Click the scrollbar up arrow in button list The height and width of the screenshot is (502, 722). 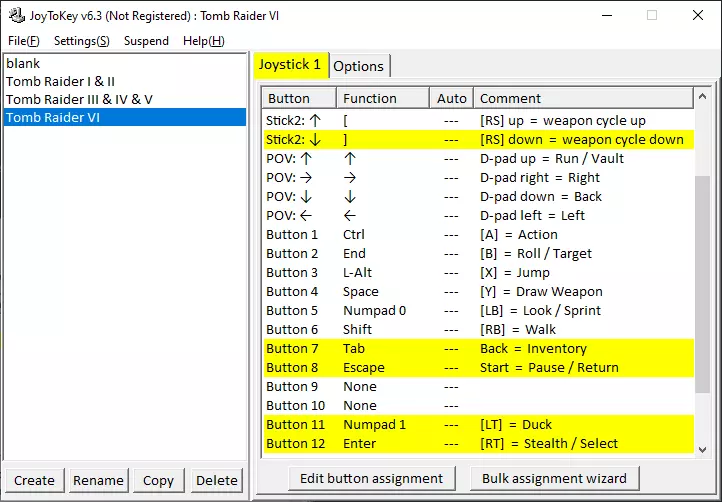702,96
